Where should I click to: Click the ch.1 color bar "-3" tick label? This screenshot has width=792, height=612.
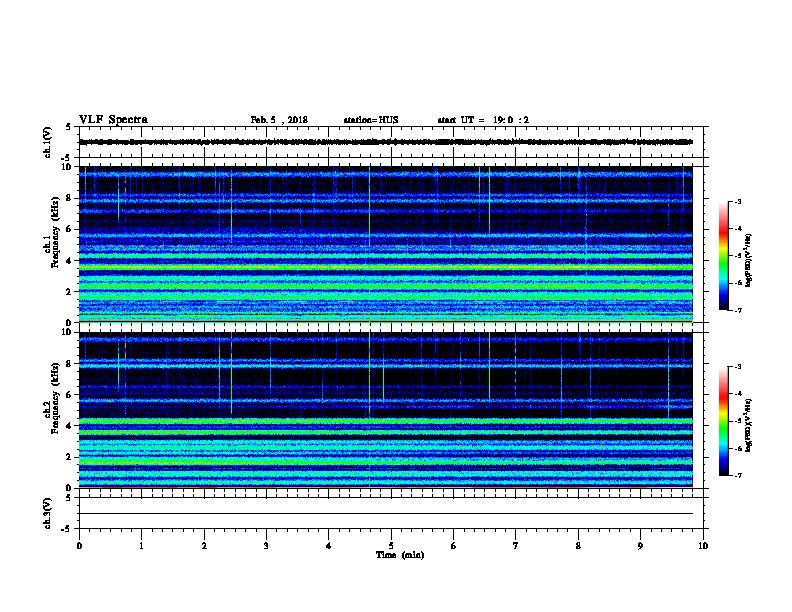[x=738, y=202]
